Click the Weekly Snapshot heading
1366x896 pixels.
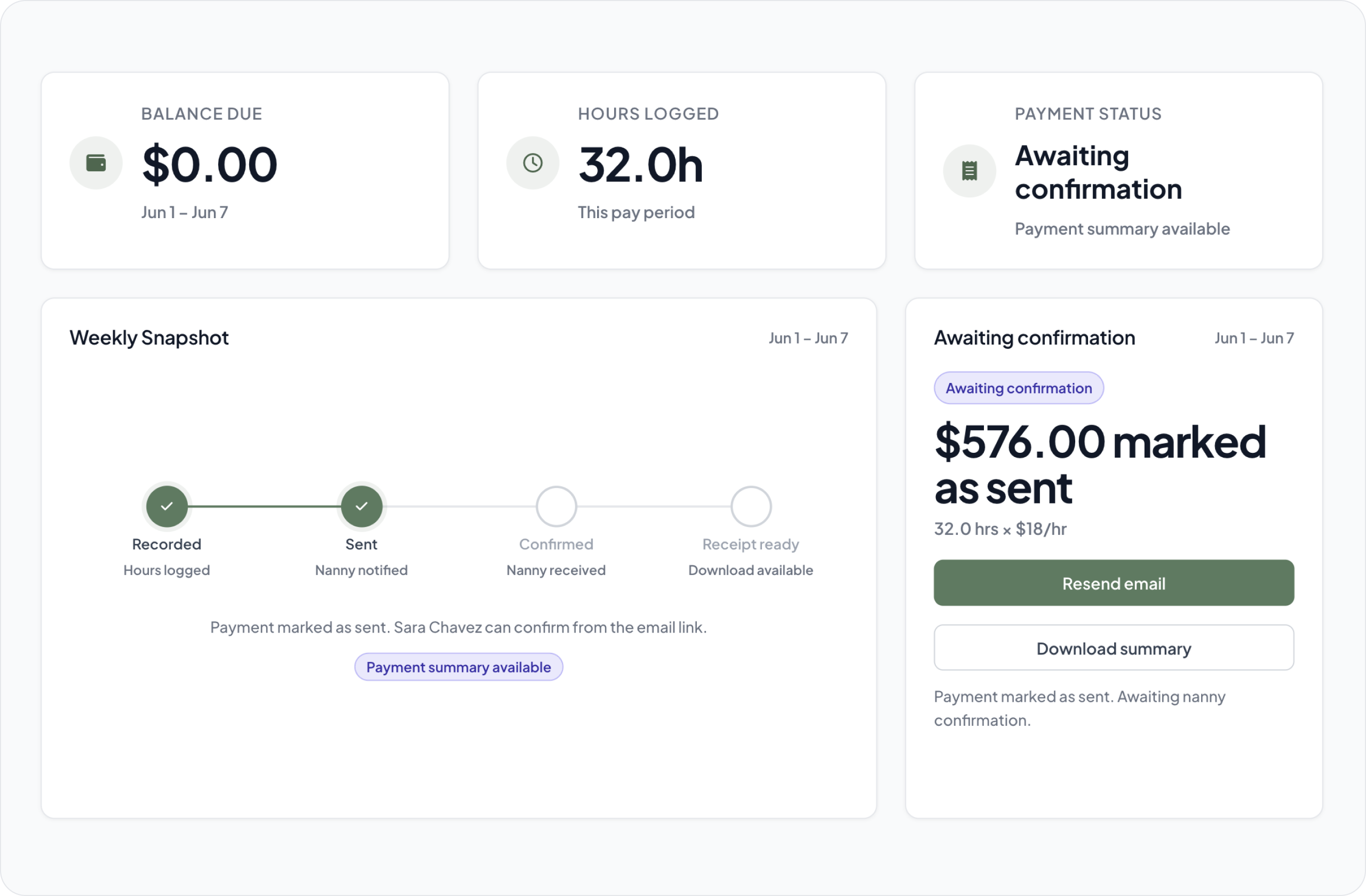(149, 338)
